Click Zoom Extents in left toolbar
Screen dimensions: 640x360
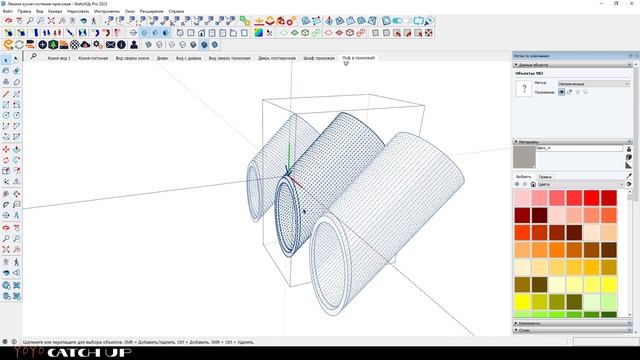click(x=6, y=249)
